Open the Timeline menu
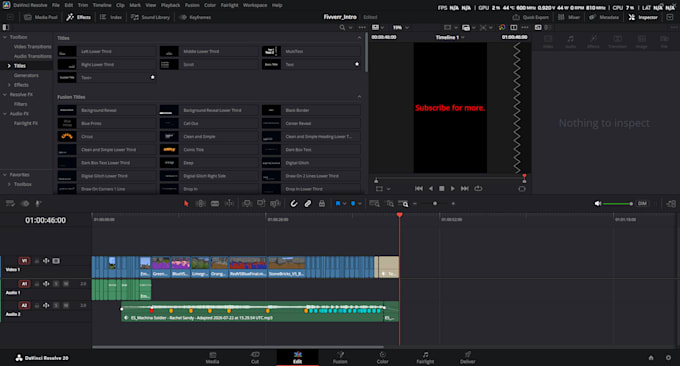This screenshot has height=366, width=680. [x=102, y=5]
